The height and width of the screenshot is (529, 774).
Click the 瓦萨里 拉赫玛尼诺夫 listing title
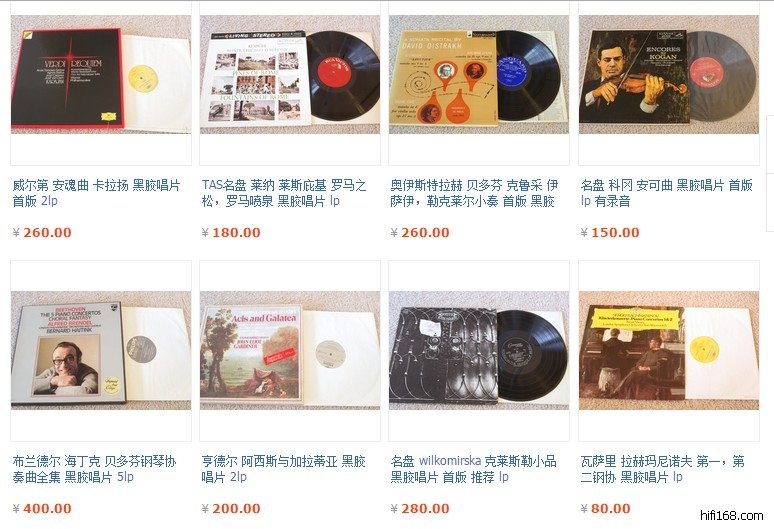662,469
